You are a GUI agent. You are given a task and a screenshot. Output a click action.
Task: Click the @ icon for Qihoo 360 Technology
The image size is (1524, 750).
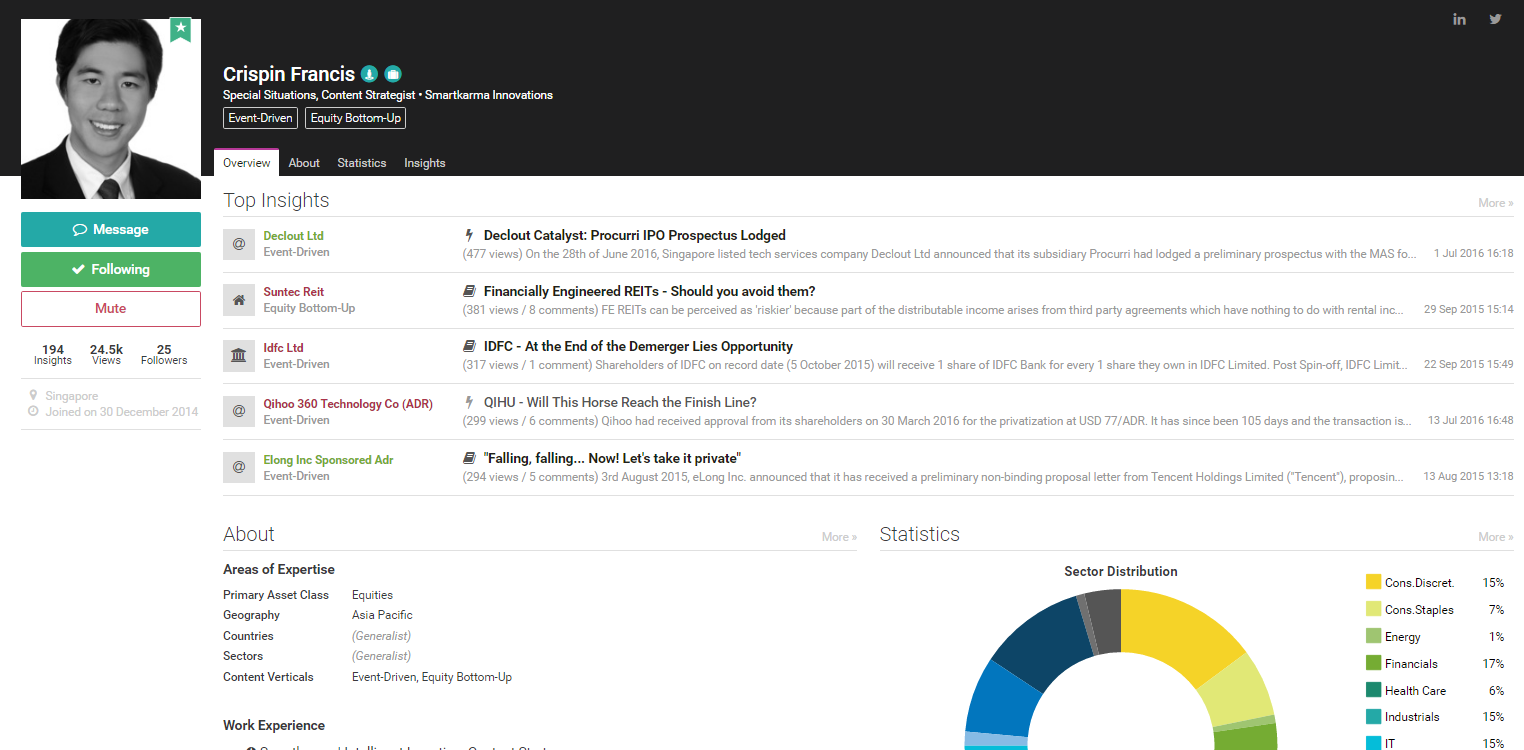coord(239,411)
